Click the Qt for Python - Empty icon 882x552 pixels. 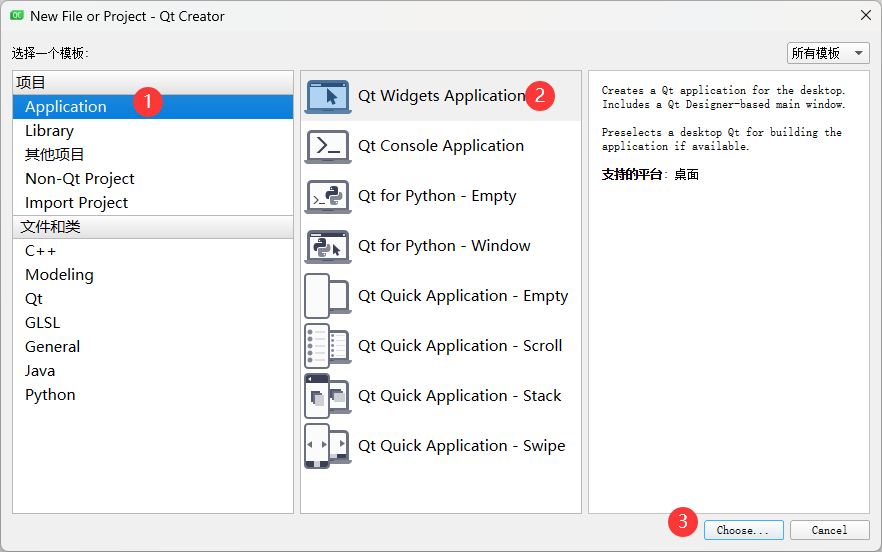(328, 196)
